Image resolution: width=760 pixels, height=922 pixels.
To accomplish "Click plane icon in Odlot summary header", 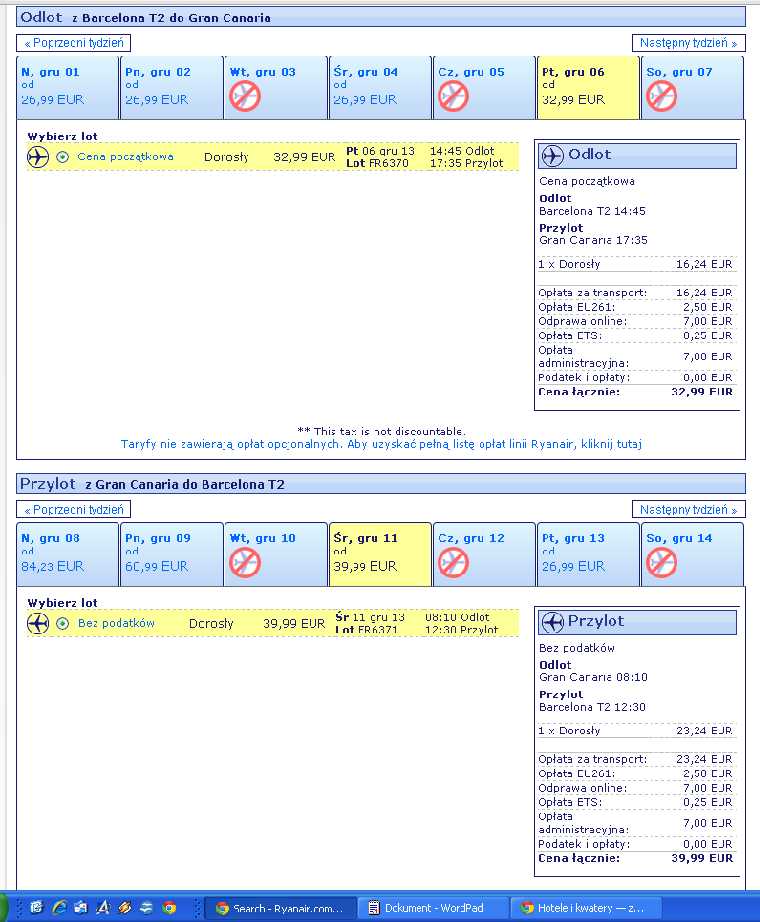I will tap(552, 156).
